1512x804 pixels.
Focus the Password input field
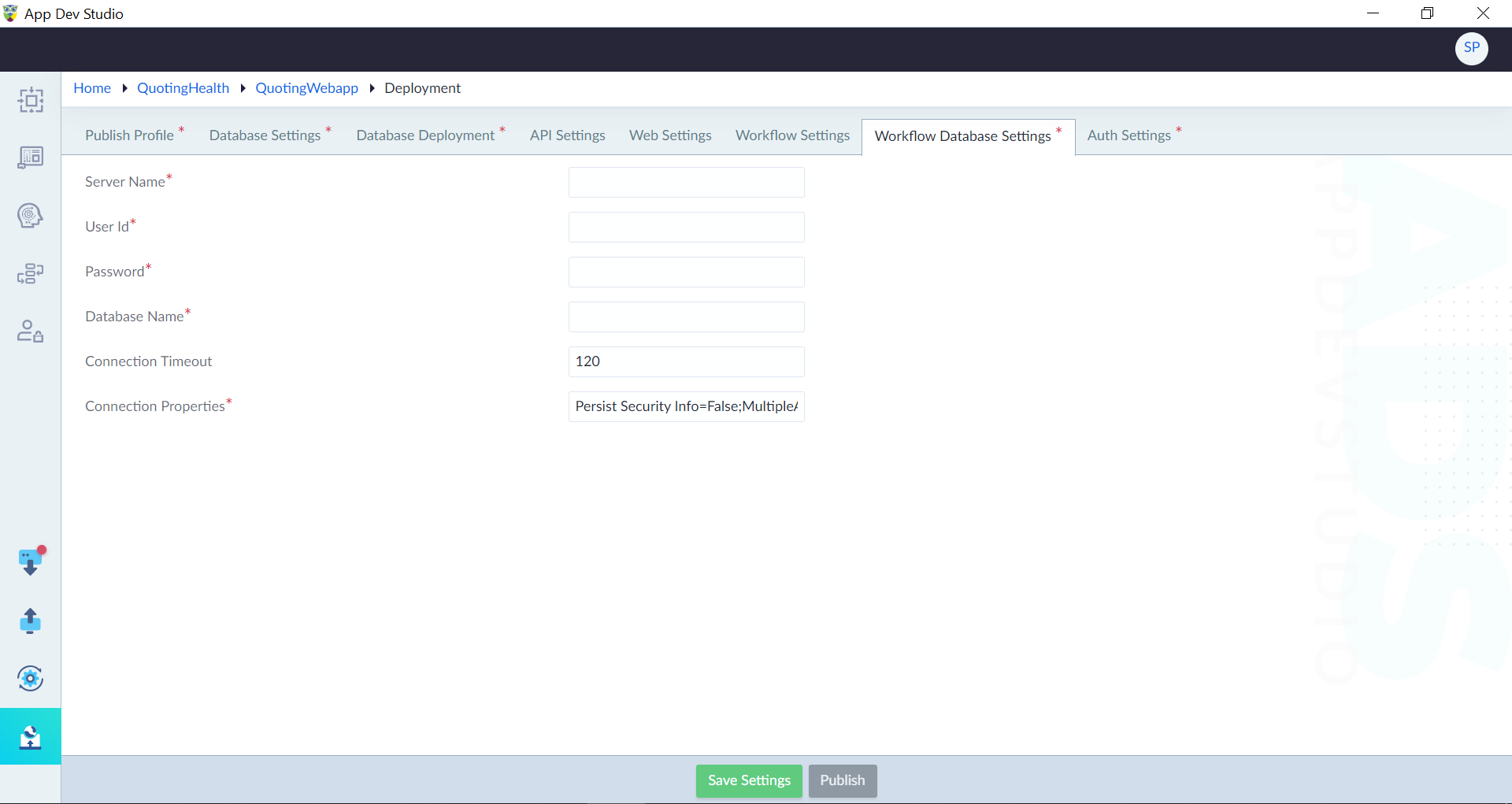coord(686,272)
